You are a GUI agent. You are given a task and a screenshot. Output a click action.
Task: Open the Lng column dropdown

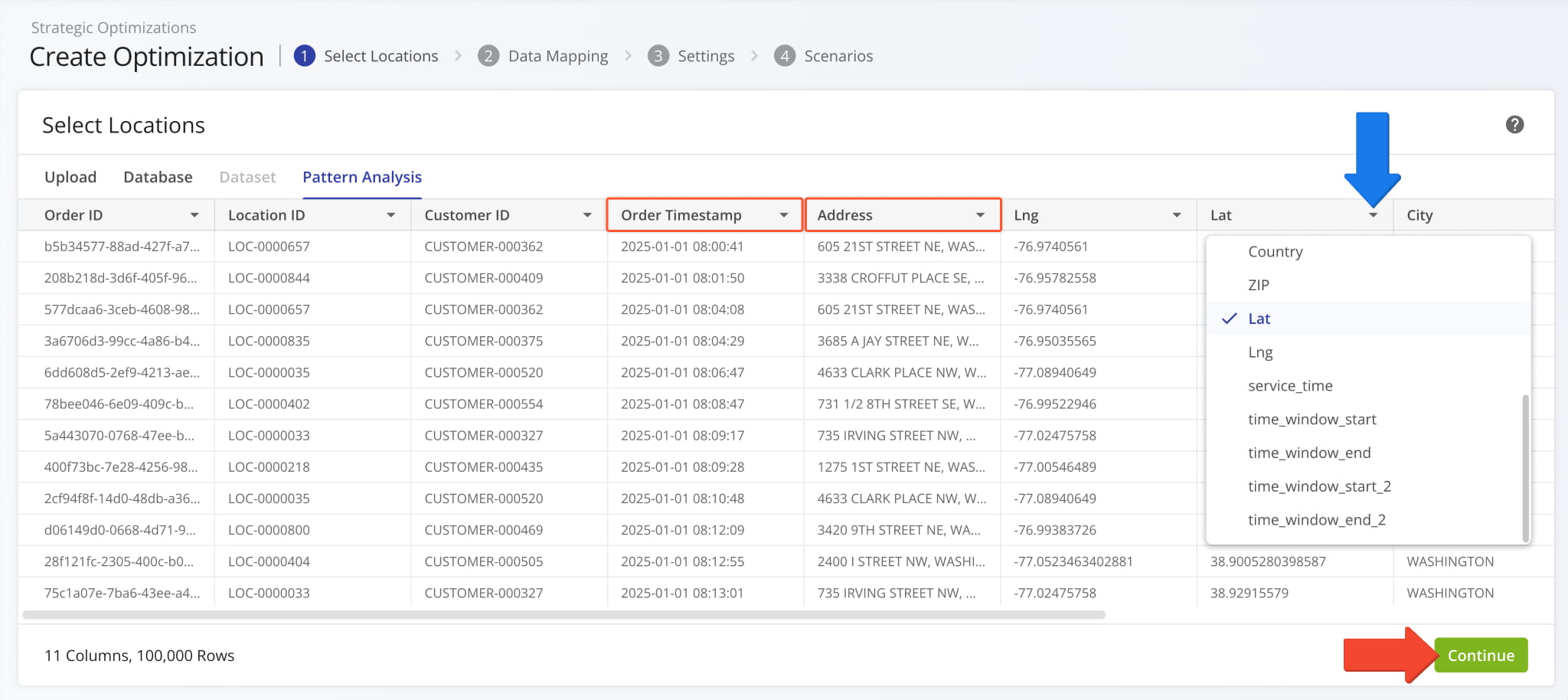(1177, 214)
